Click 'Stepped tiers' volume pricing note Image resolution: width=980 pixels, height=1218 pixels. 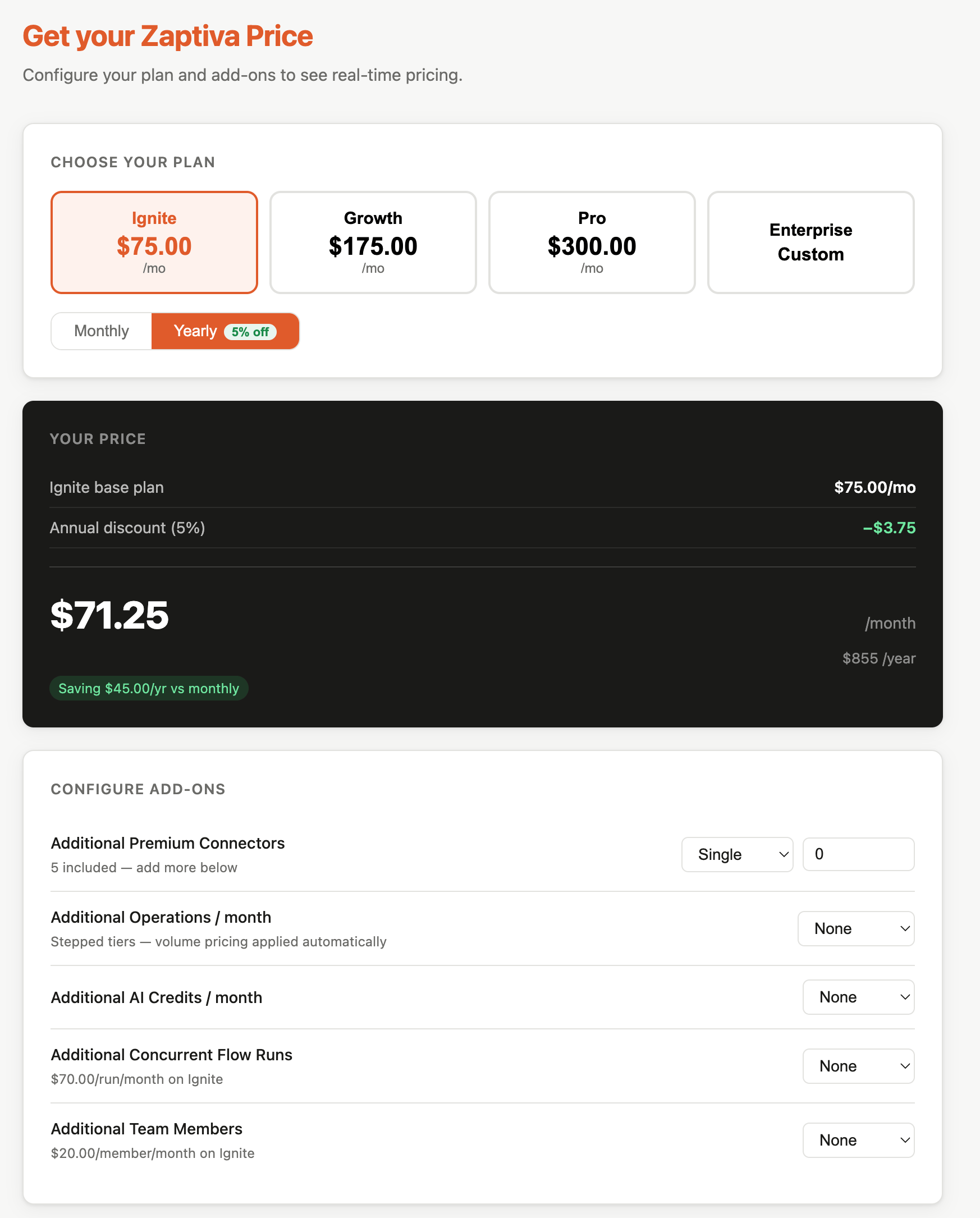(218, 941)
